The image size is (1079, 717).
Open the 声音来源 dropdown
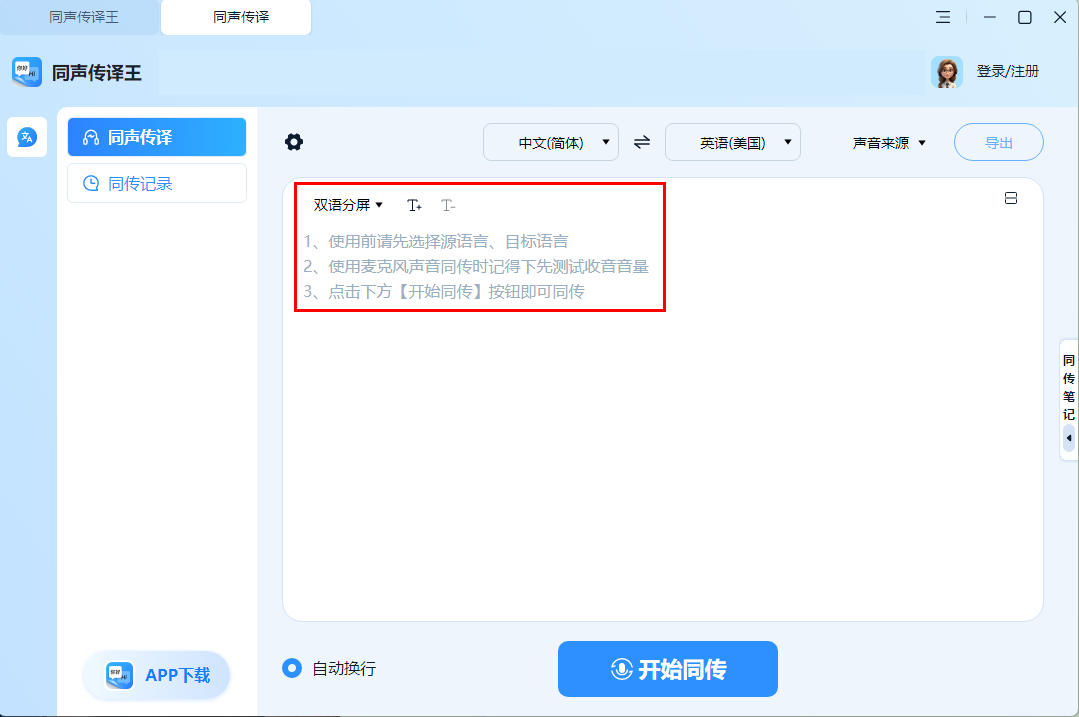[889, 143]
